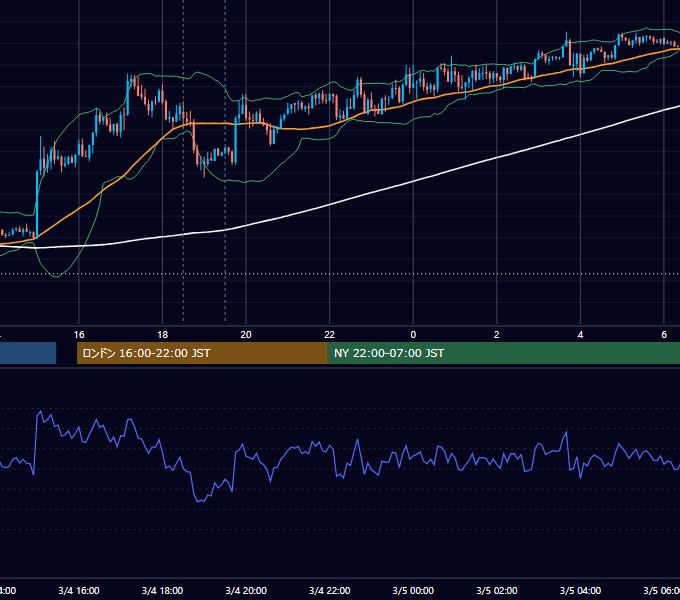Click hour label 16 on chart axis
This screenshot has height=600, width=680.
coord(79,335)
